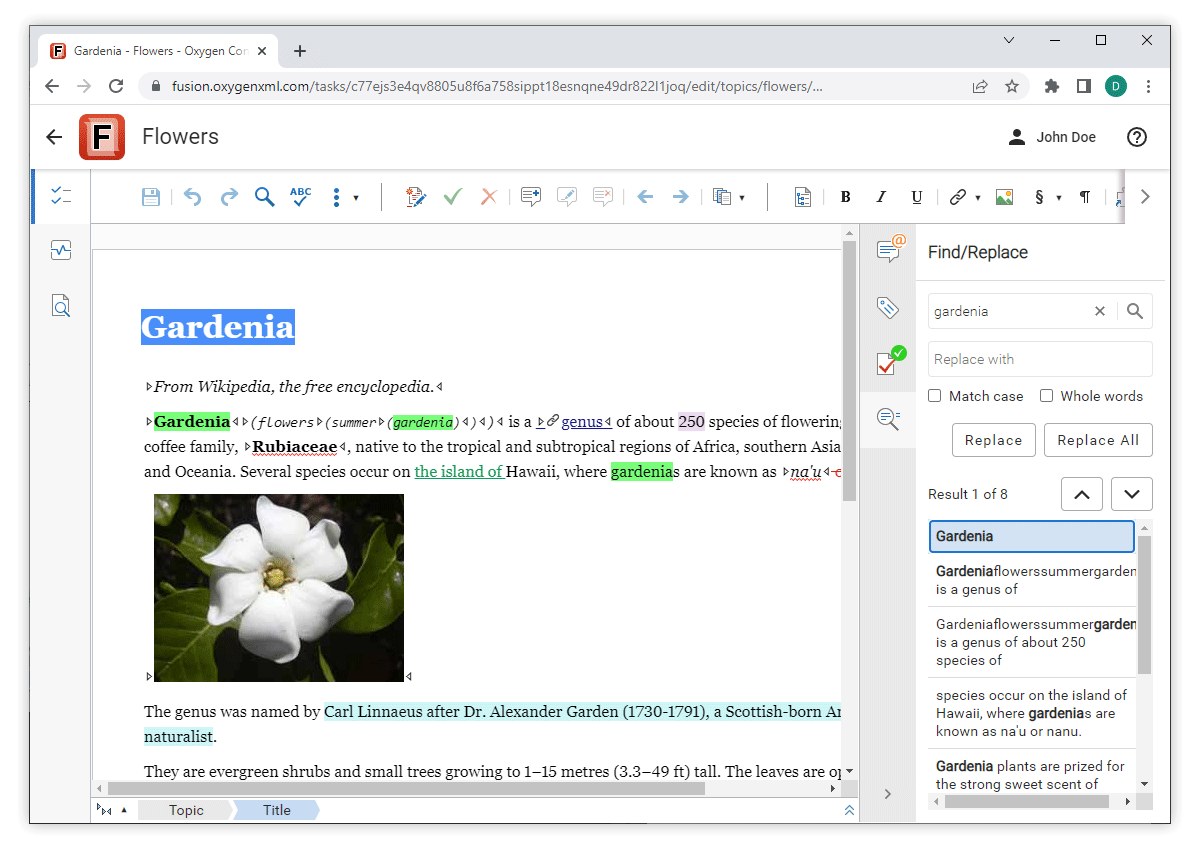Toggle italic formatting

point(881,197)
